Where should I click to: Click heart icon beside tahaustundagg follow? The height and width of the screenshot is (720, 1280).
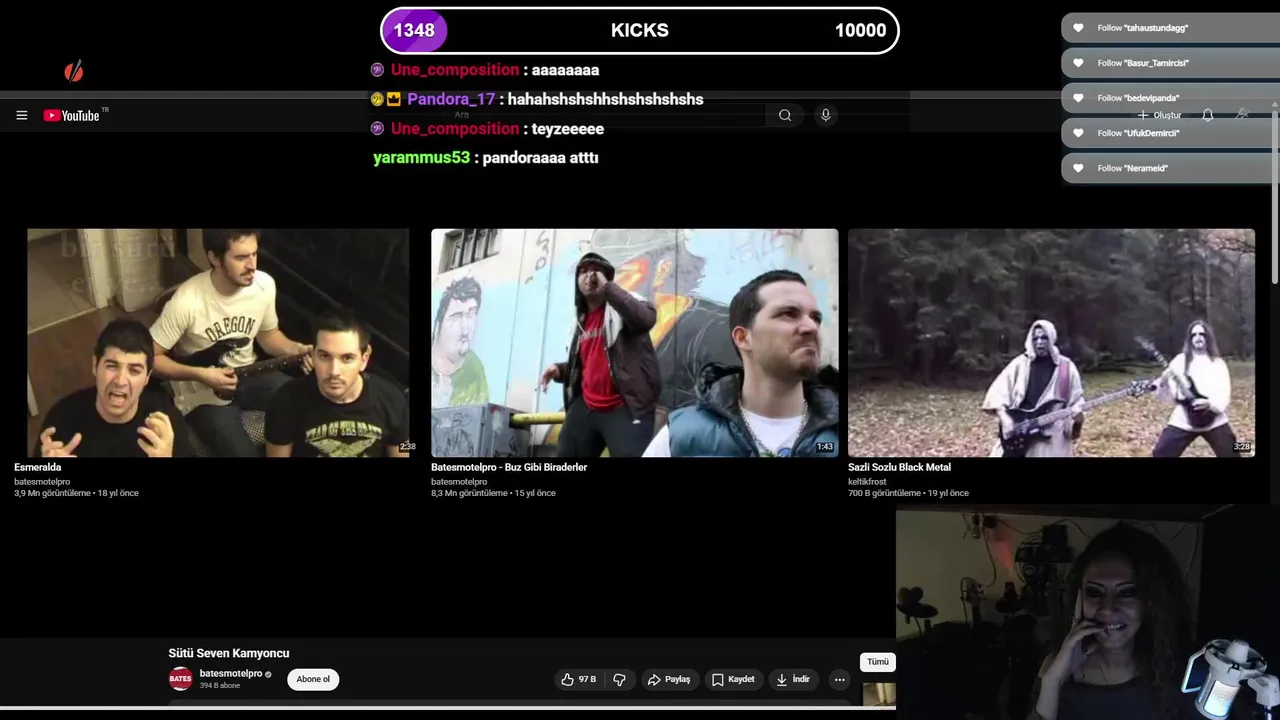1078,28
